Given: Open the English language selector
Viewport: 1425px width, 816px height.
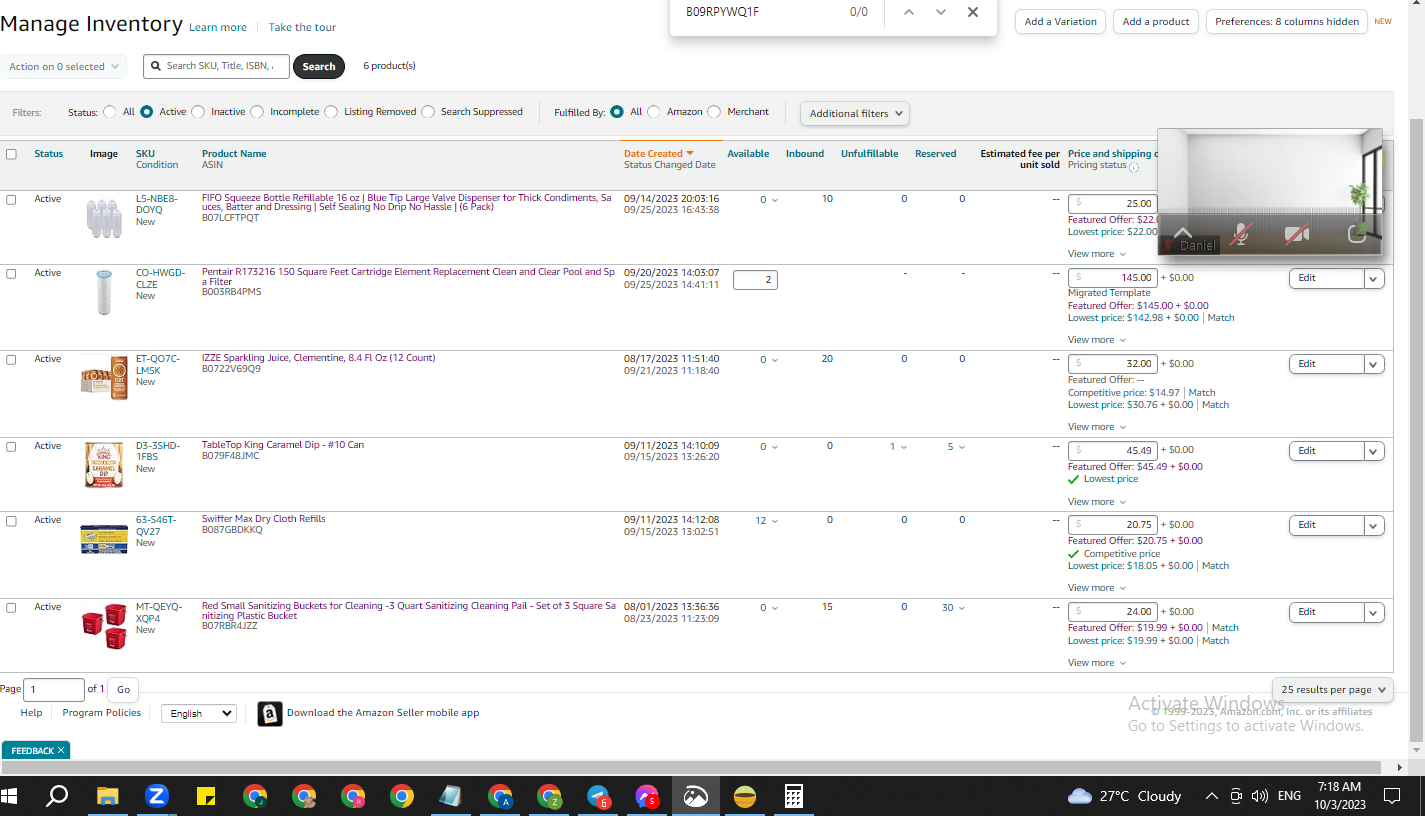Looking at the screenshot, I should click(198, 713).
